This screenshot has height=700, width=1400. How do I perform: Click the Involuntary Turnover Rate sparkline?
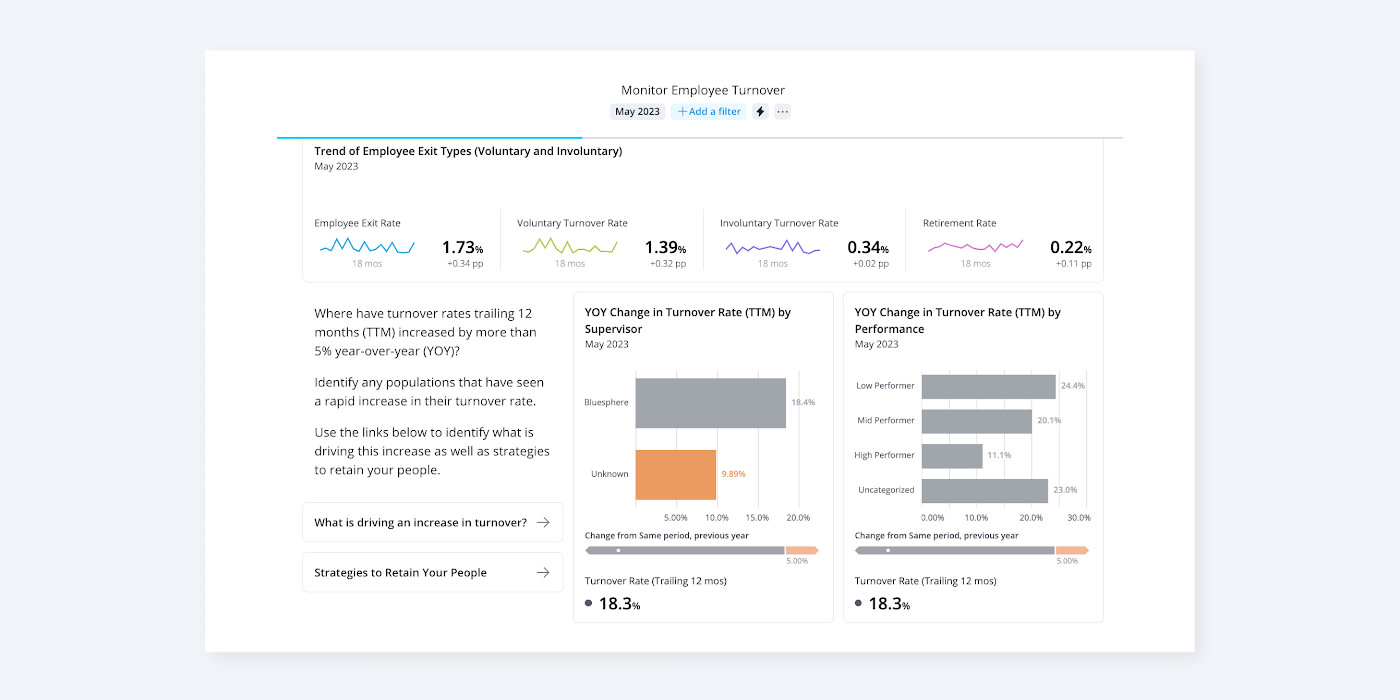(773, 245)
